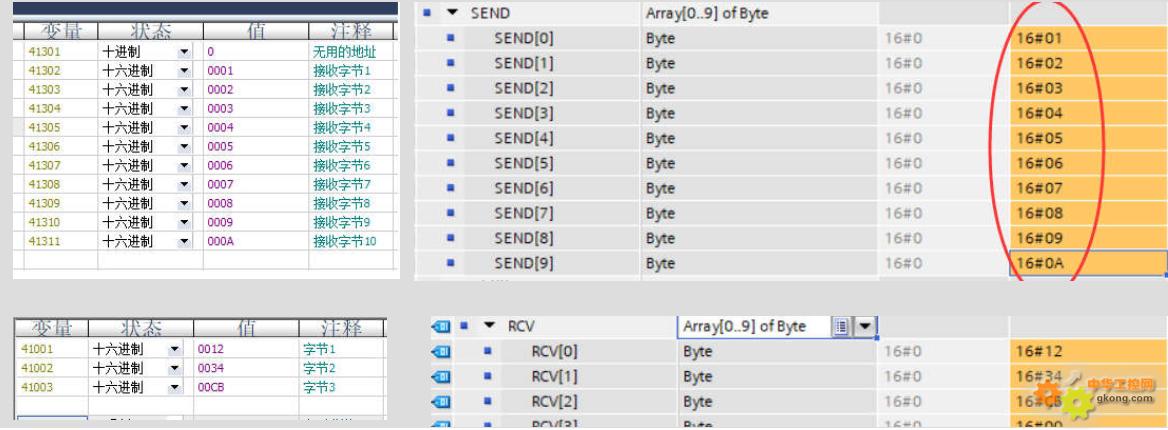1168x430 pixels.
Task: Open format dropdown for variable 41305
Action: 184,127
